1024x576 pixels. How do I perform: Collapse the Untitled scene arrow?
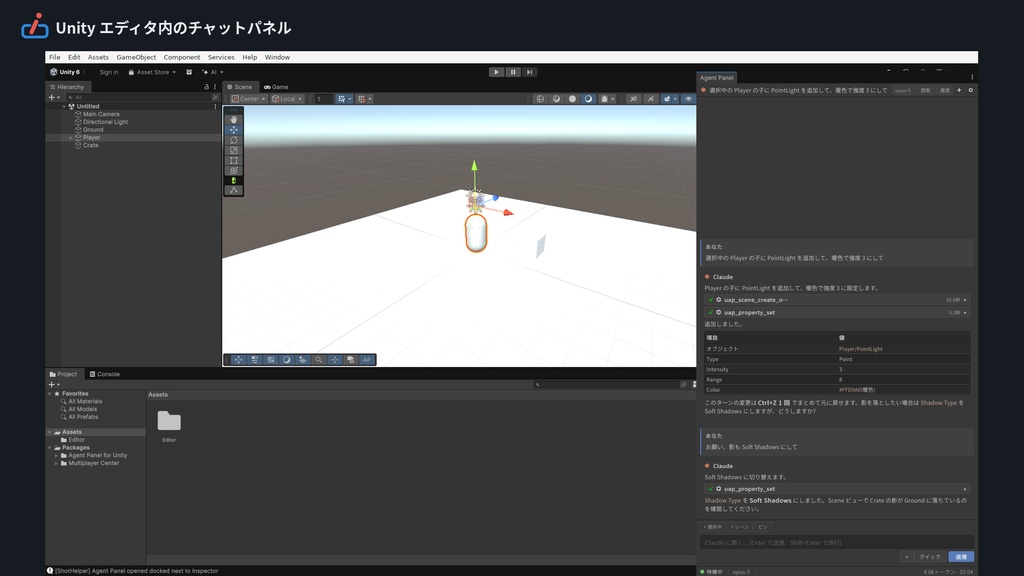[64, 106]
